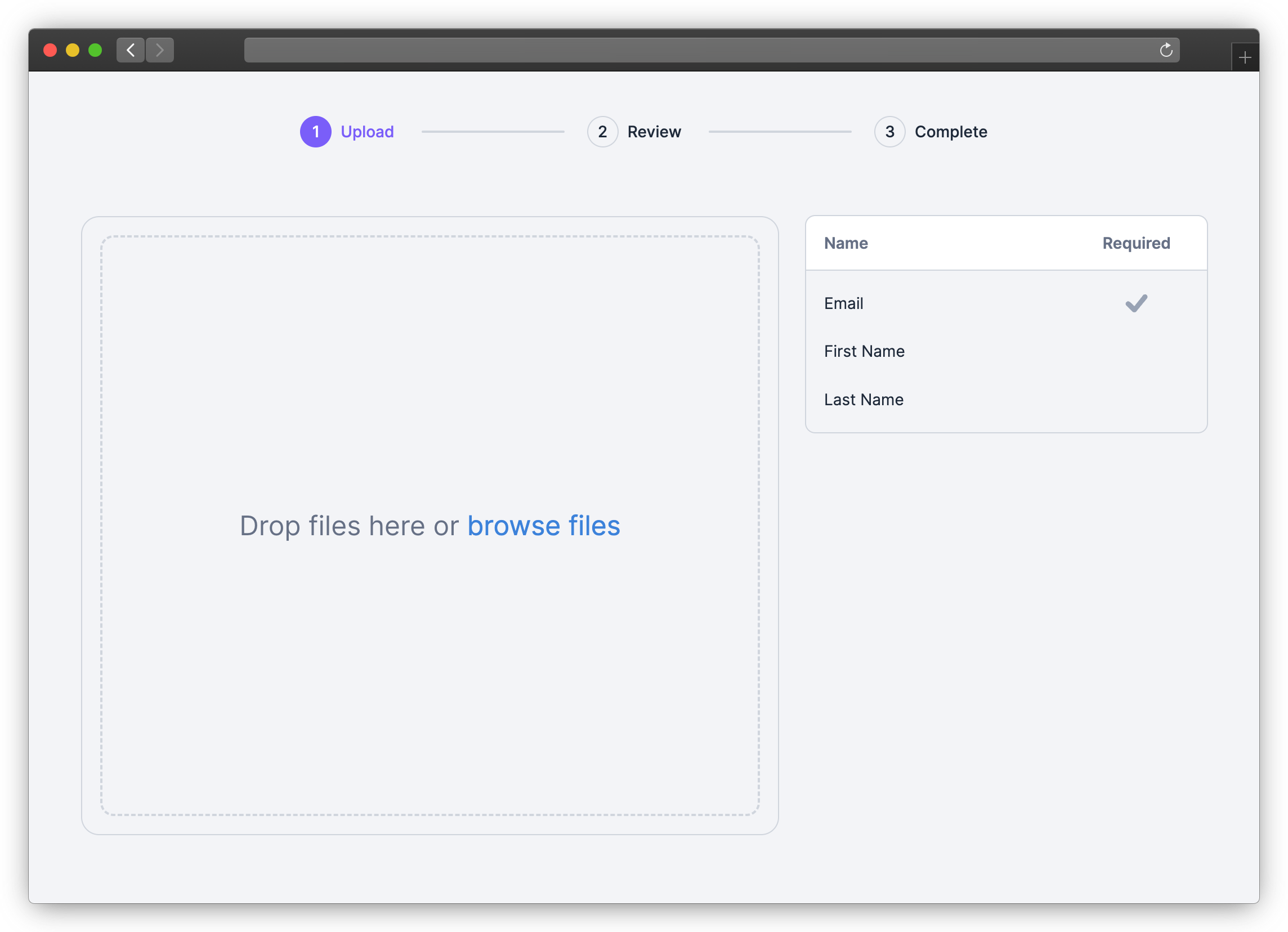Screen dimensions: 1288x932
Task: Click the green maximize window button
Action: [95, 50]
